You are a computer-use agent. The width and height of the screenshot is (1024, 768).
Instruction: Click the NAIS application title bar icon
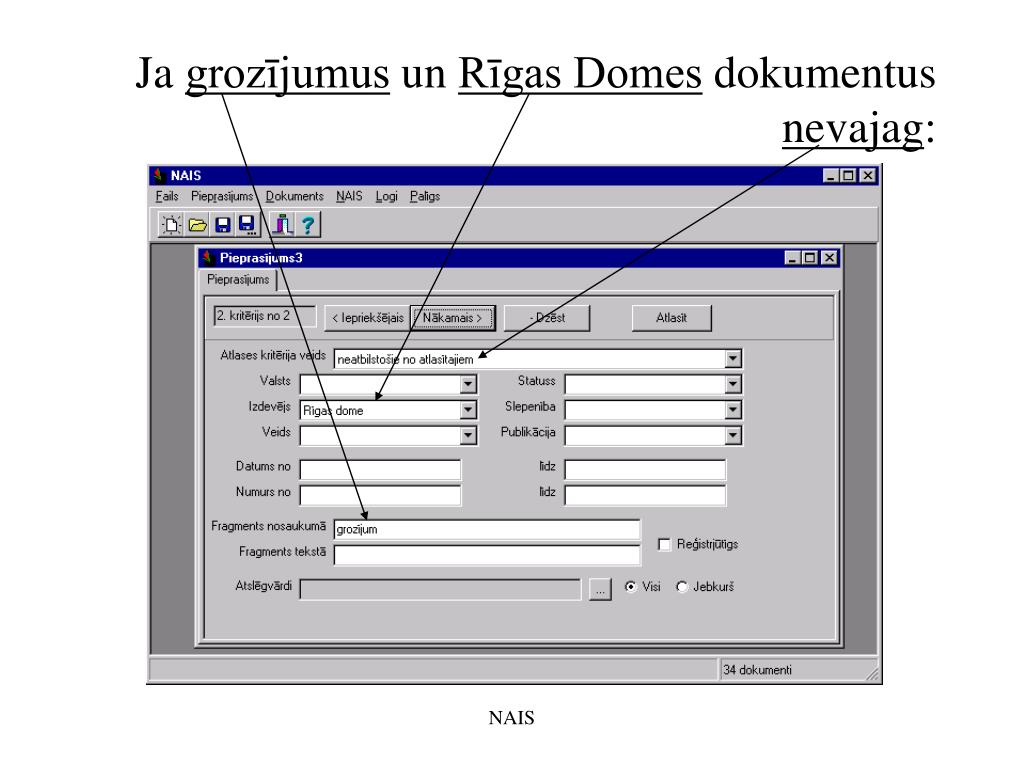159,175
